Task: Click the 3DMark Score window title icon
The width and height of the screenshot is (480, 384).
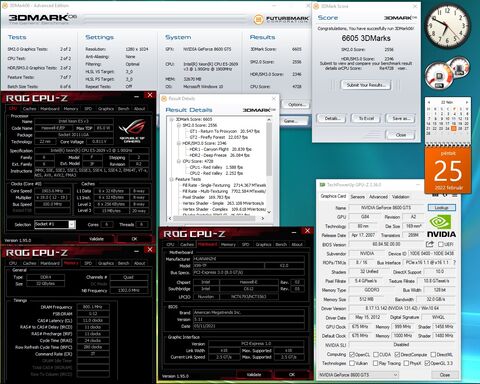Action: [317, 6]
